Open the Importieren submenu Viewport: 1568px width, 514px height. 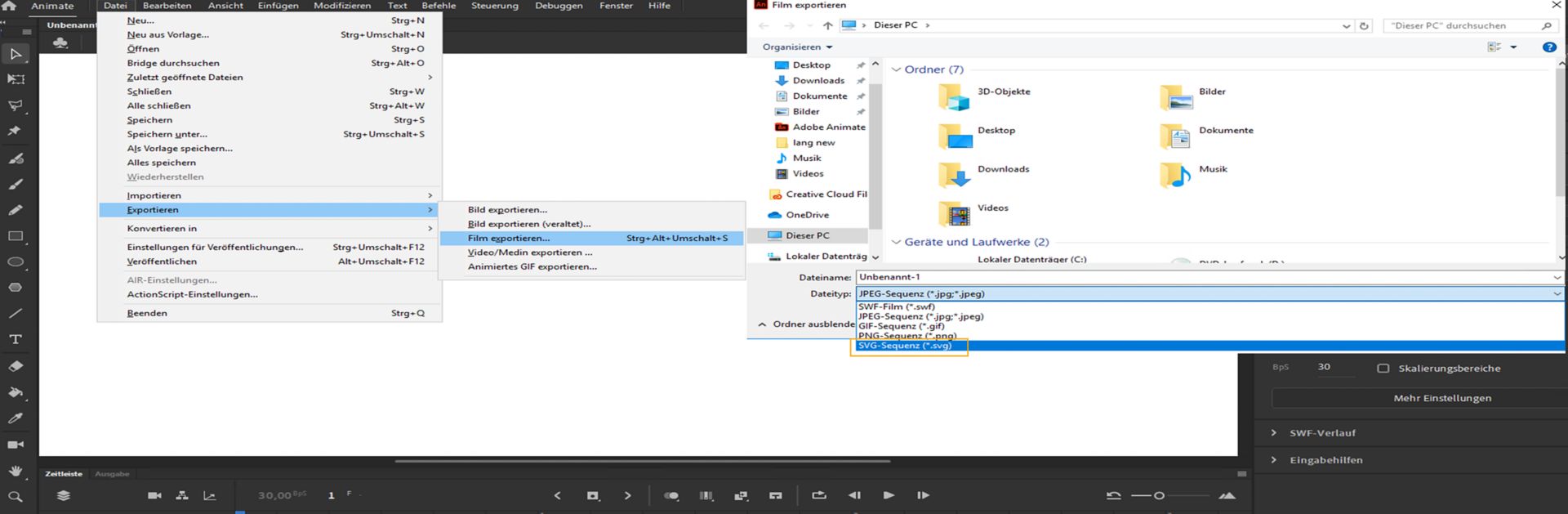pos(269,195)
